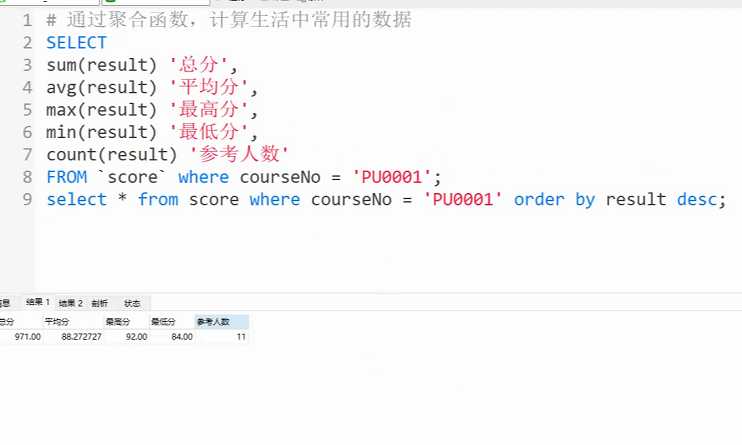Select the 参考人数 column header

click(x=221, y=322)
